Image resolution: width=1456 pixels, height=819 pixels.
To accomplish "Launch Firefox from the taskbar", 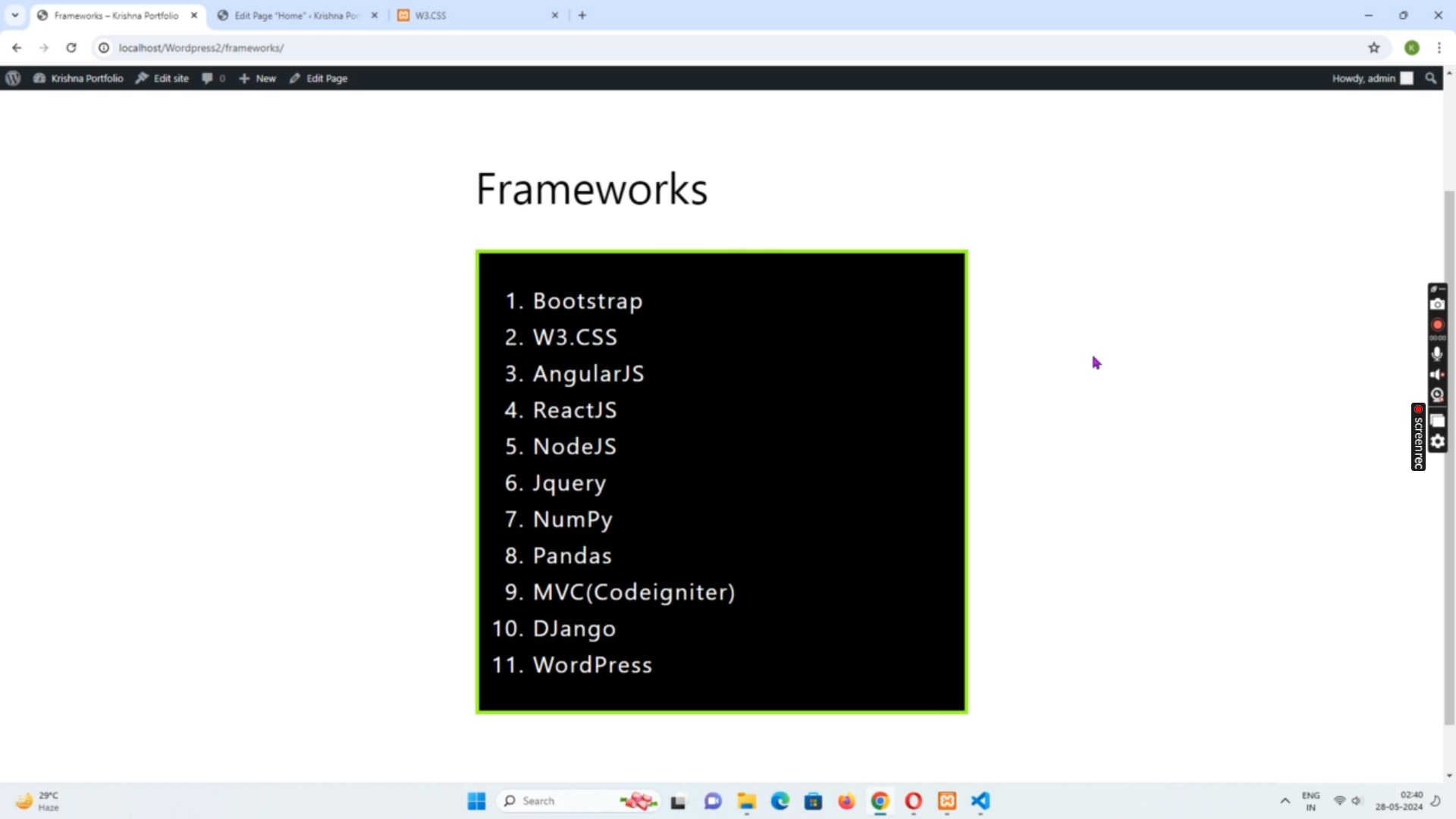I will (x=846, y=801).
